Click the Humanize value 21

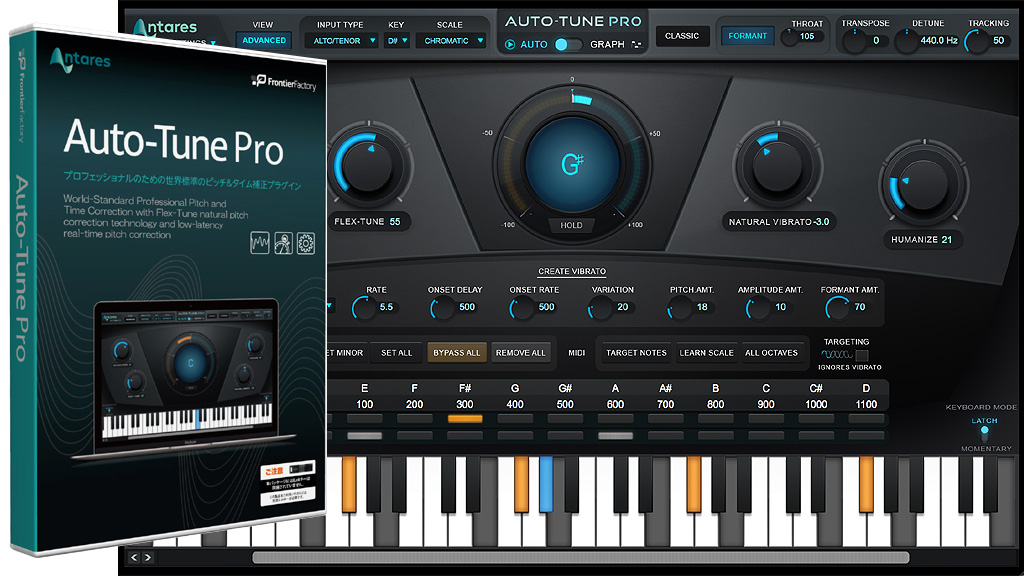click(946, 240)
